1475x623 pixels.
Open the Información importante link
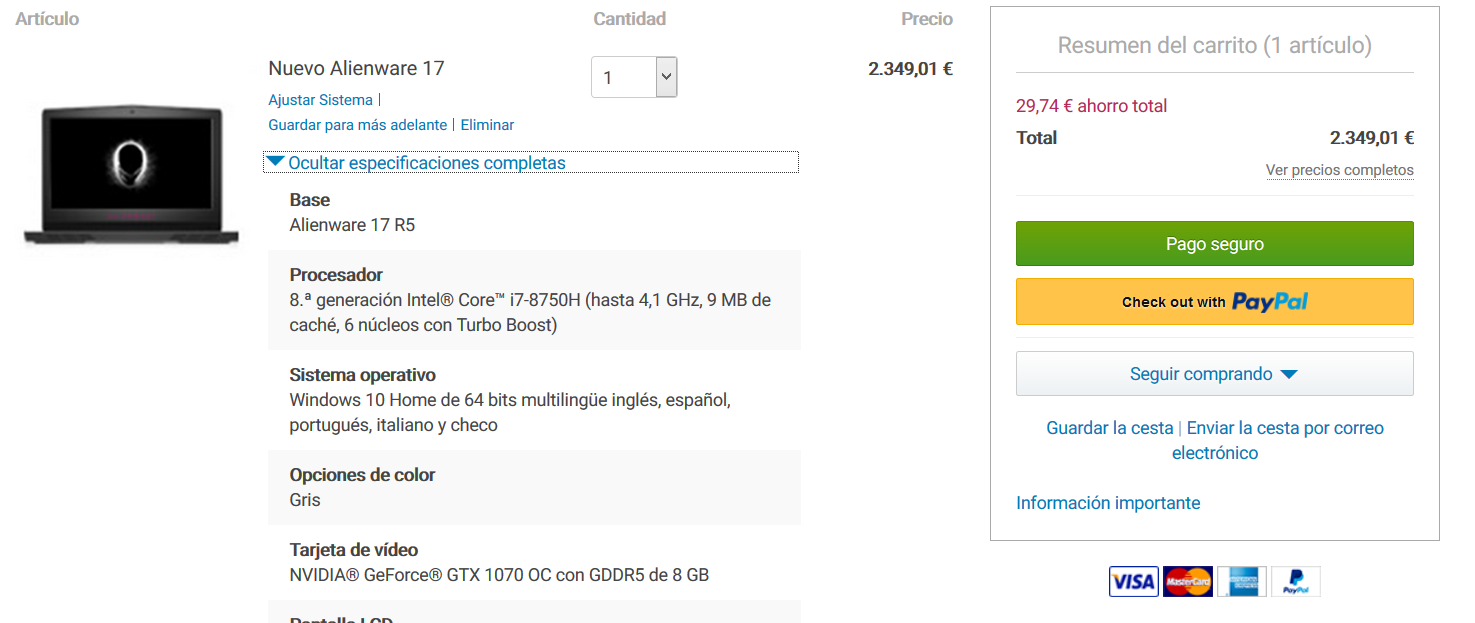(1108, 503)
